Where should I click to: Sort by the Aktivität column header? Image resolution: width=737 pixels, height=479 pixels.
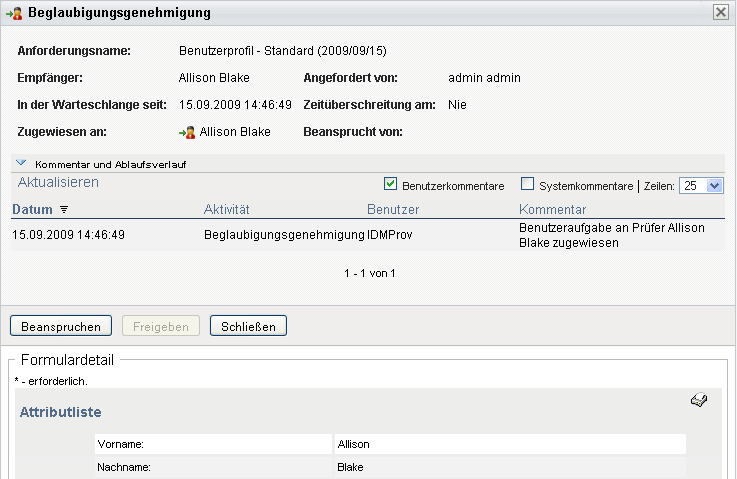pos(226,209)
